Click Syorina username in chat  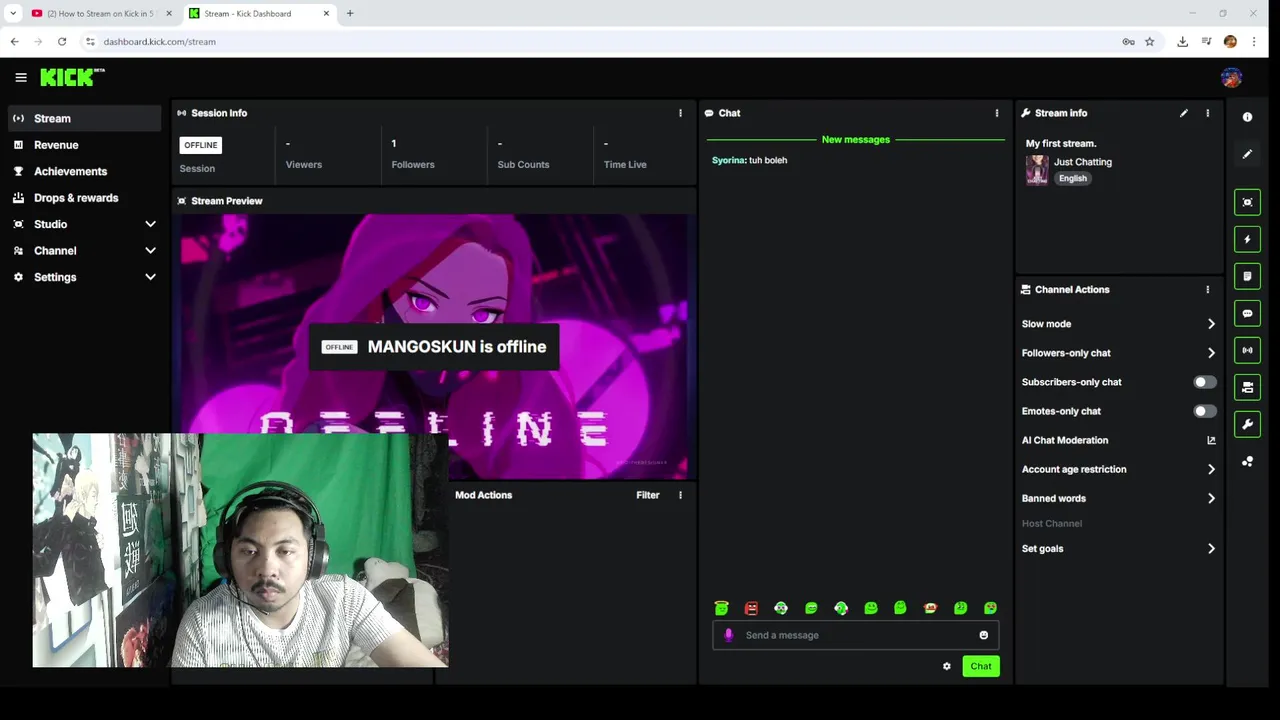(x=728, y=160)
